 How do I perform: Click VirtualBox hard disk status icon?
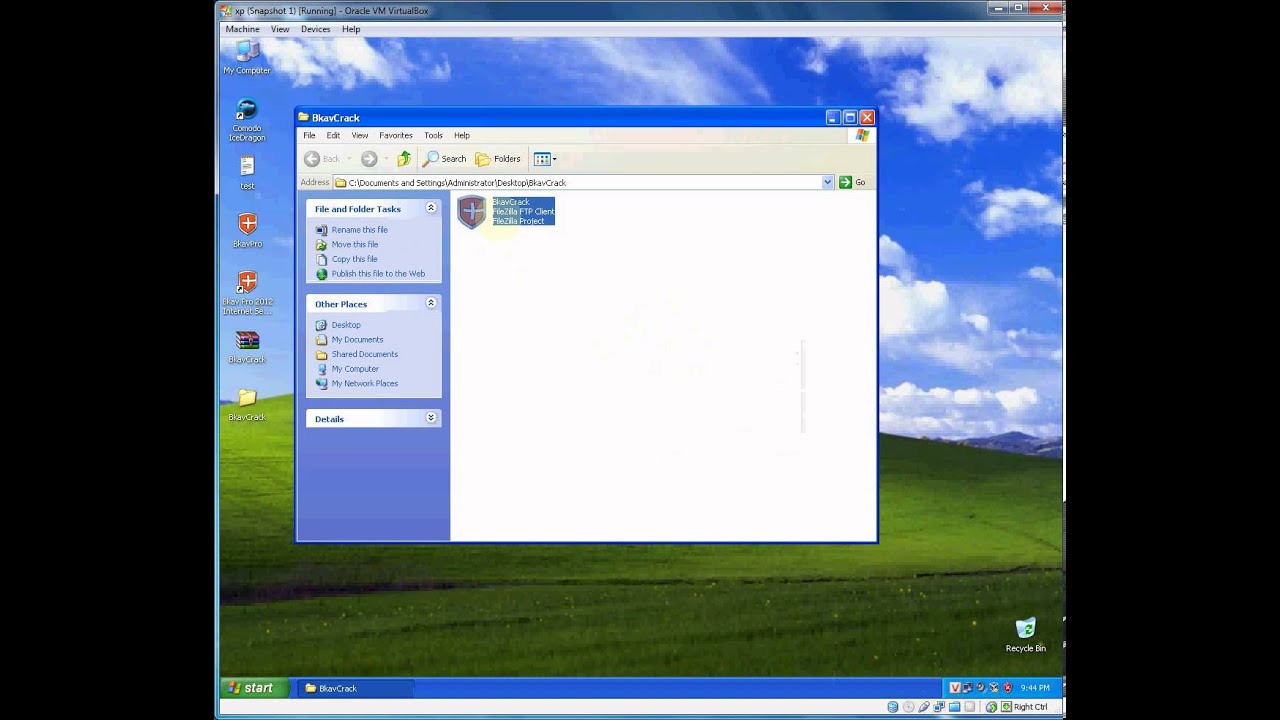893,707
